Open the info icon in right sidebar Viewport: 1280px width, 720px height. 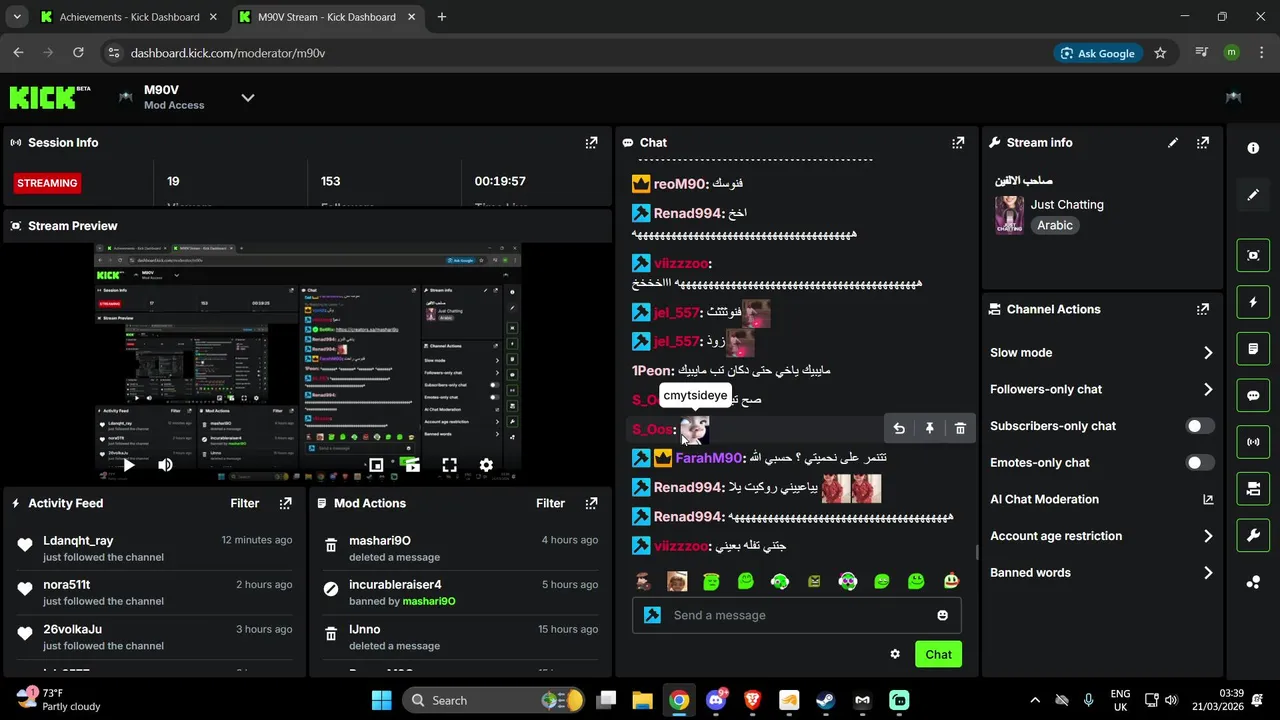pyautogui.click(x=1253, y=148)
